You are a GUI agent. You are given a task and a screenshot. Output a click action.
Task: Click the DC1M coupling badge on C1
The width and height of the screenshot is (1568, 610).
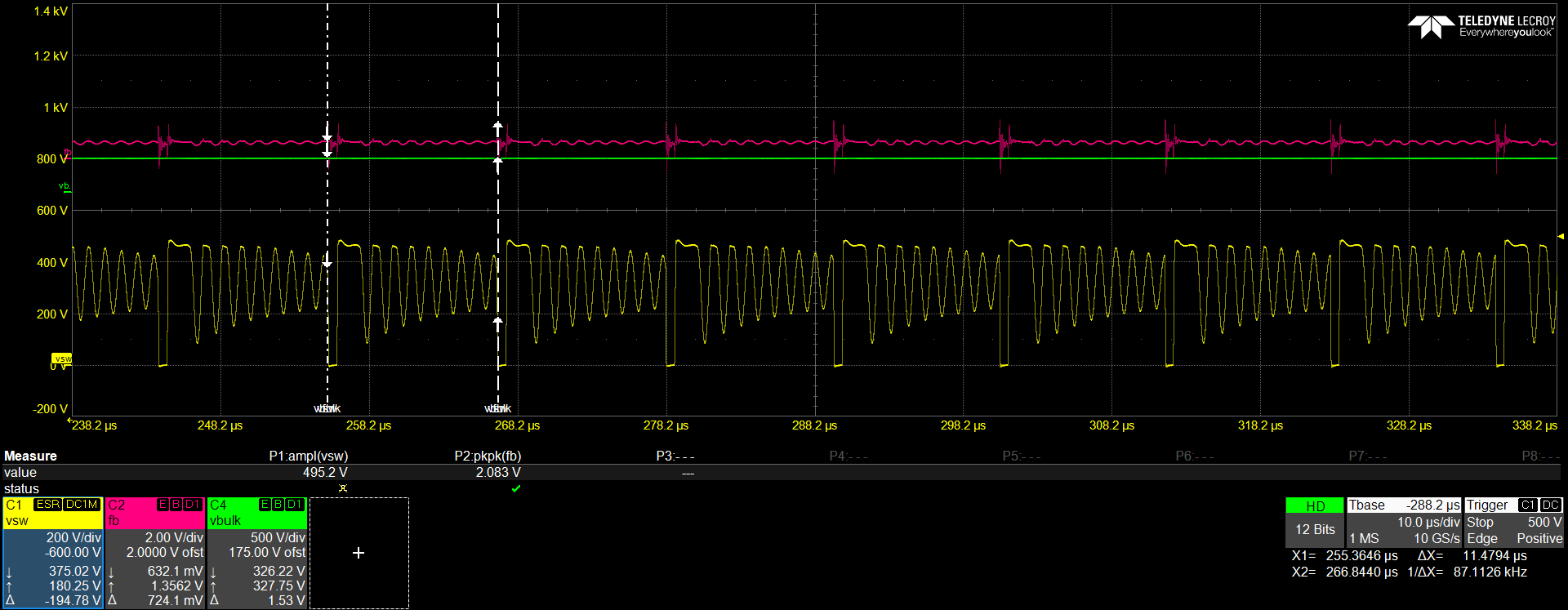coord(82,505)
